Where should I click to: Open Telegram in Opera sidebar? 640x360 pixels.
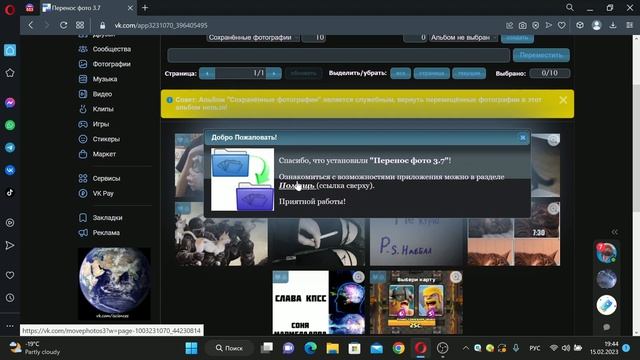(x=10, y=147)
